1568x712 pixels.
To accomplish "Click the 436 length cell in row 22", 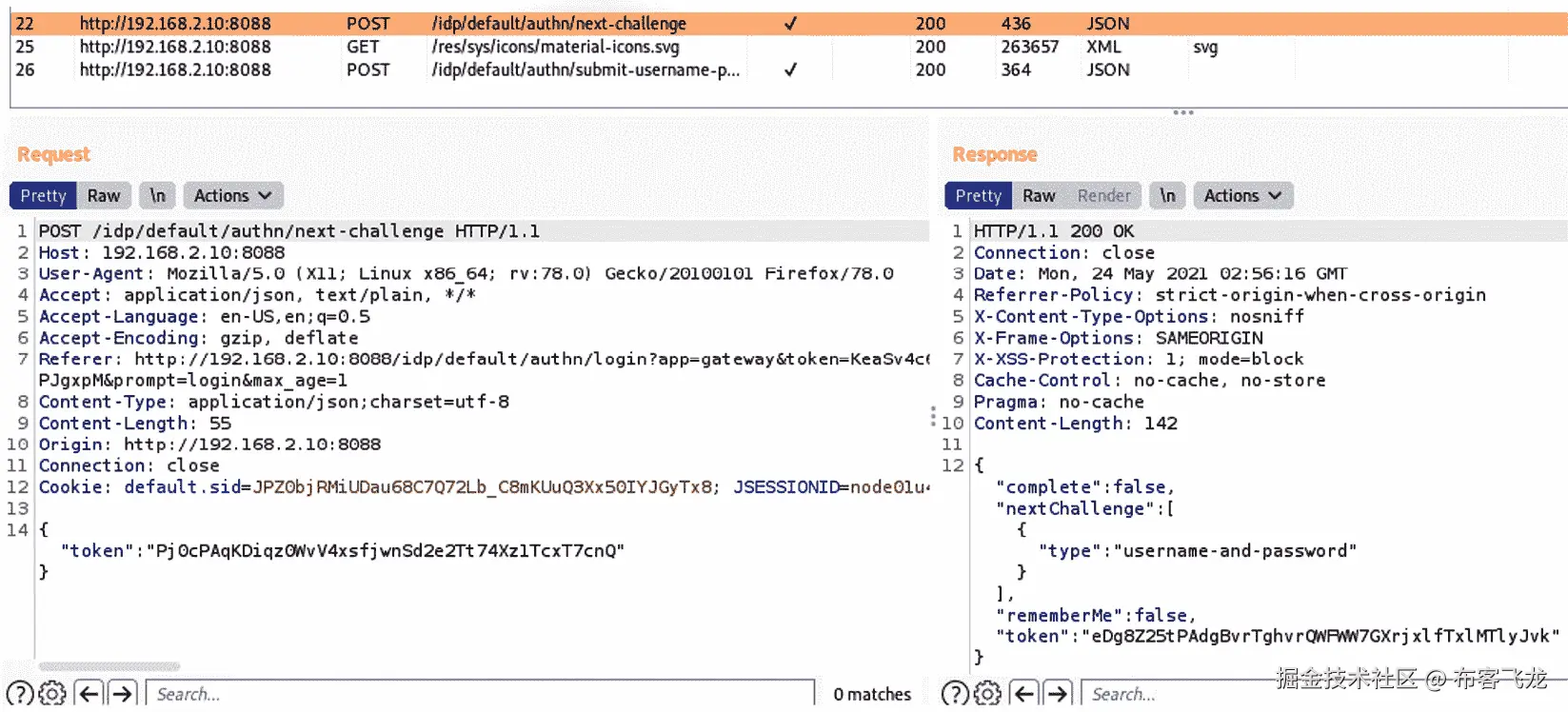I will point(1016,23).
